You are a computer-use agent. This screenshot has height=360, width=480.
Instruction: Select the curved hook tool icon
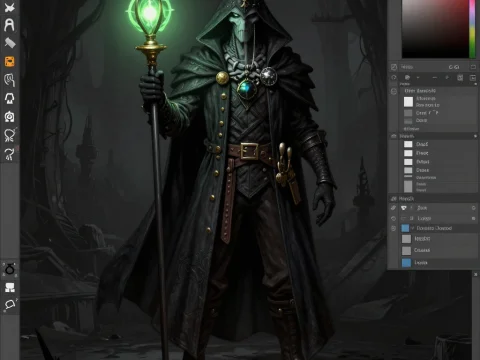click(x=9, y=154)
